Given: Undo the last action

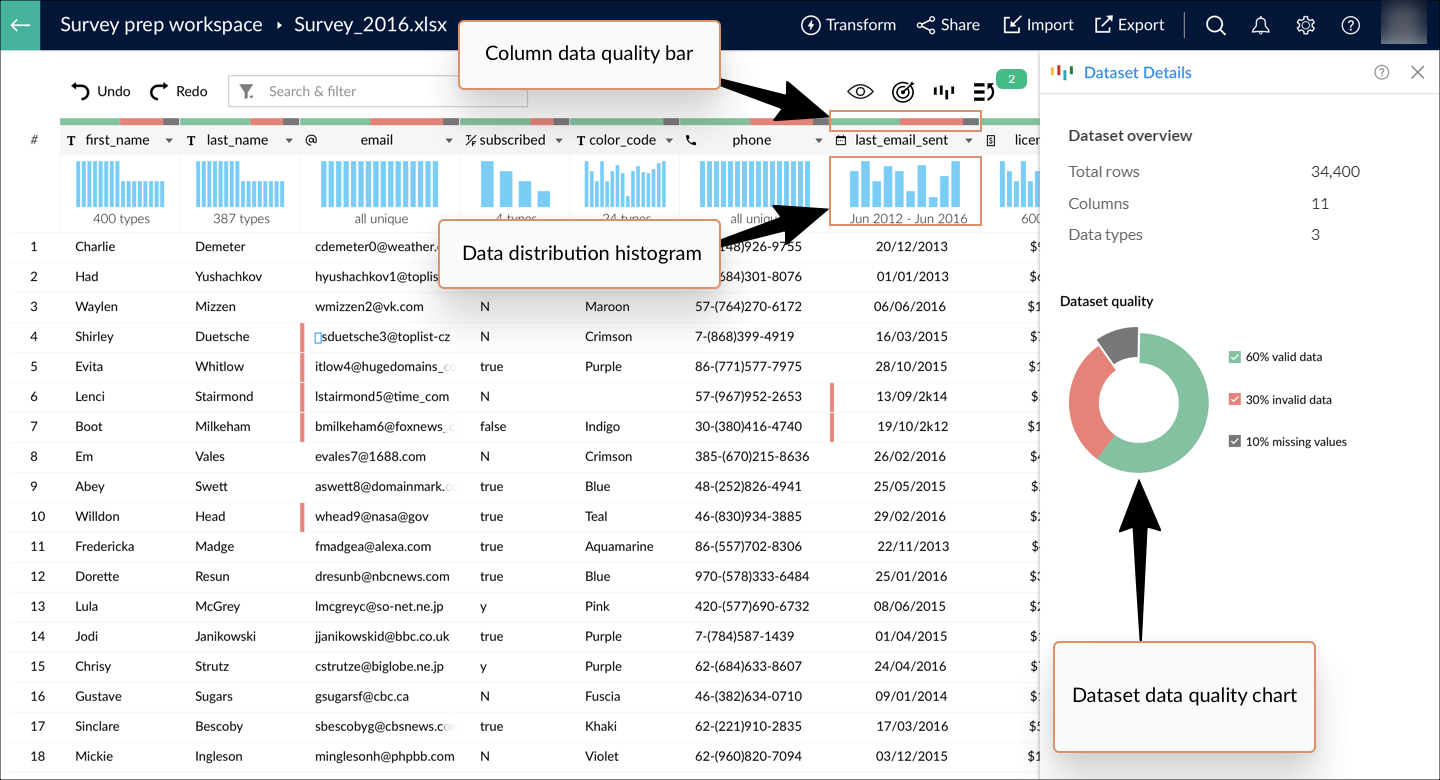Looking at the screenshot, I should coord(99,91).
